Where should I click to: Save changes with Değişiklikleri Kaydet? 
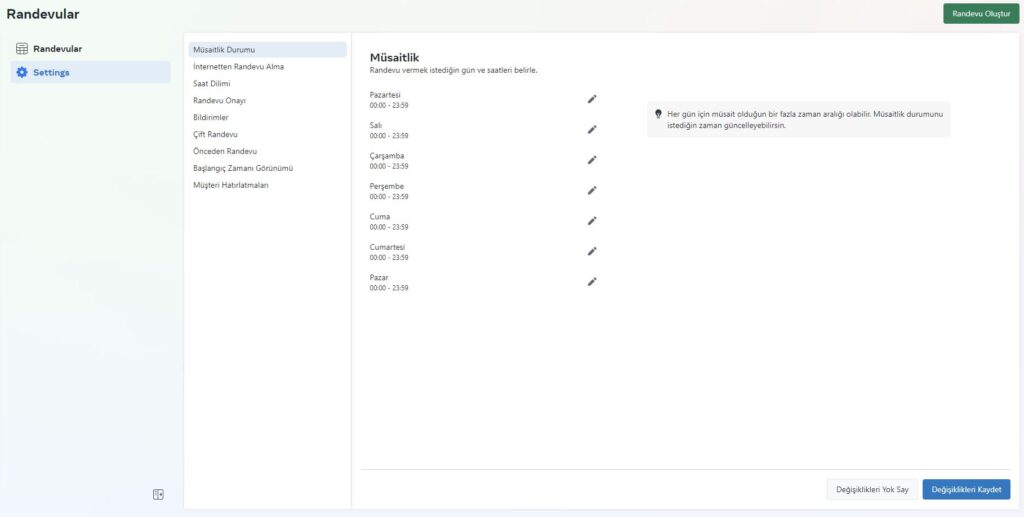pos(966,490)
